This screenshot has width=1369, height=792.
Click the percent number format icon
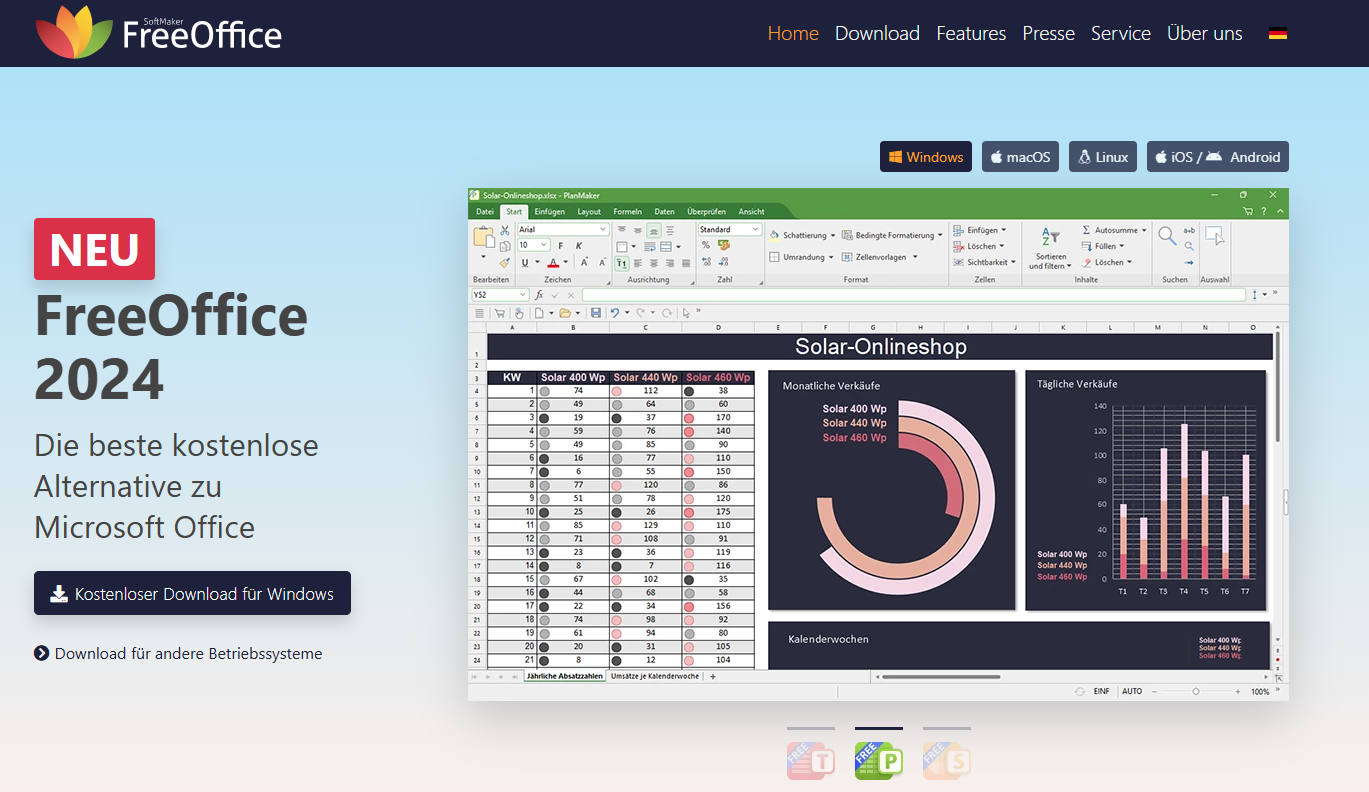[706, 245]
